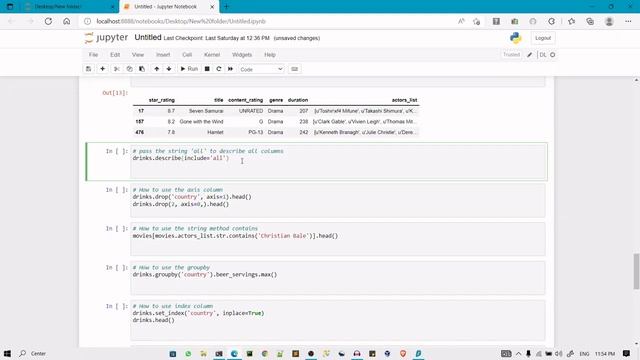Open the Widgets menu
The height and width of the screenshot is (360, 640).
click(242, 55)
